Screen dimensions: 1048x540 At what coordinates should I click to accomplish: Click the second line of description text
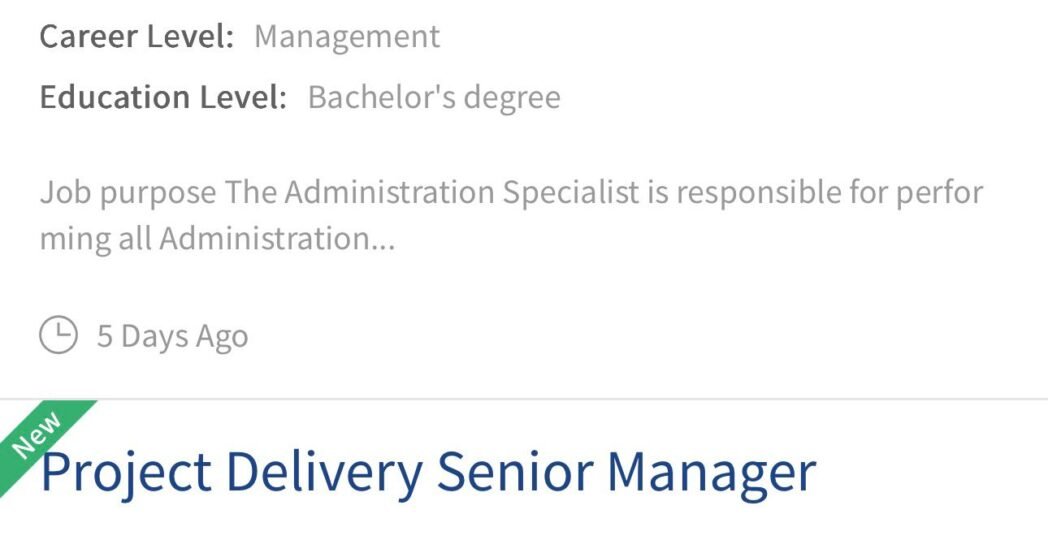click(217, 240)
